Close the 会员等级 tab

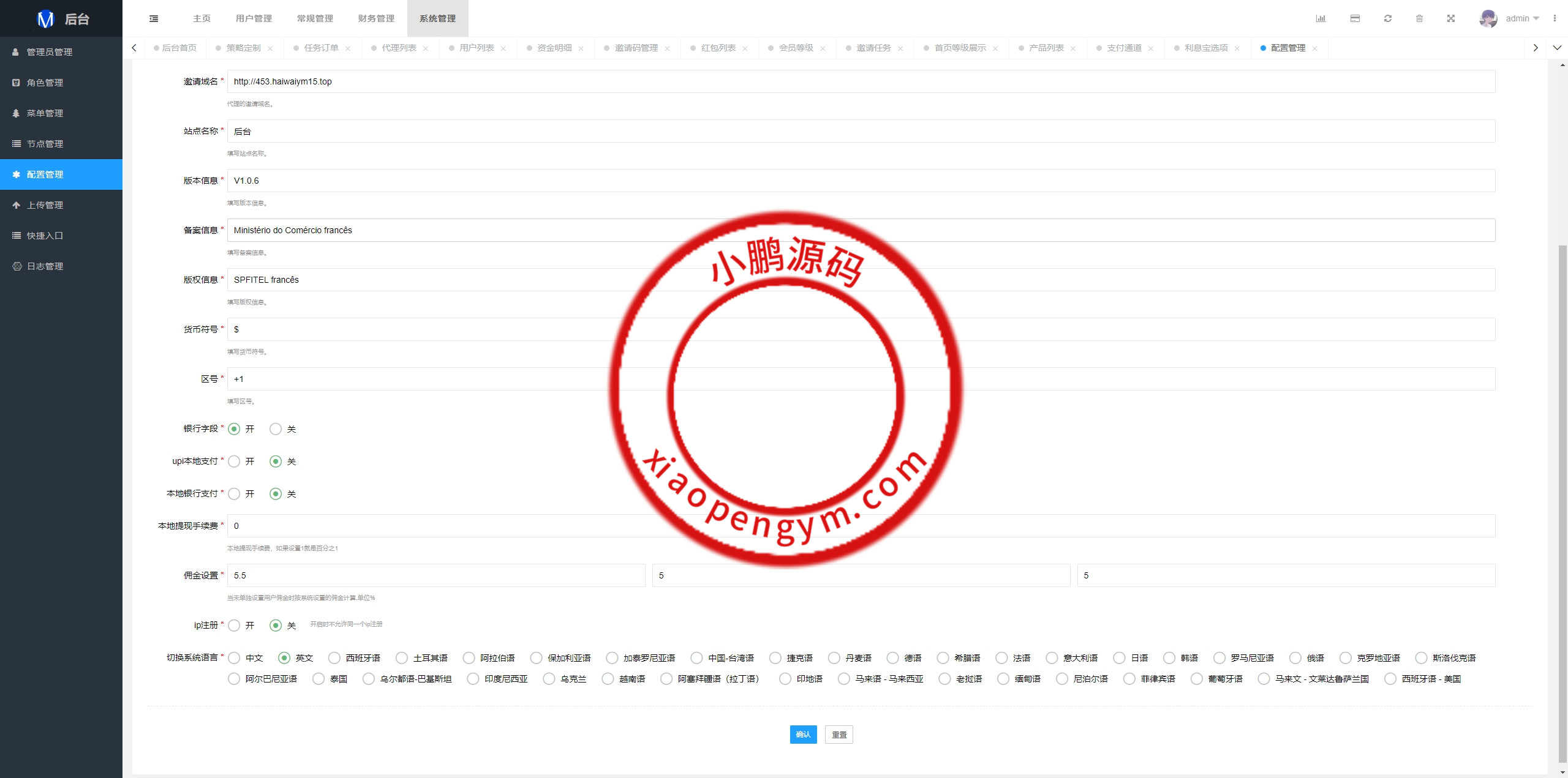[823, 48]
